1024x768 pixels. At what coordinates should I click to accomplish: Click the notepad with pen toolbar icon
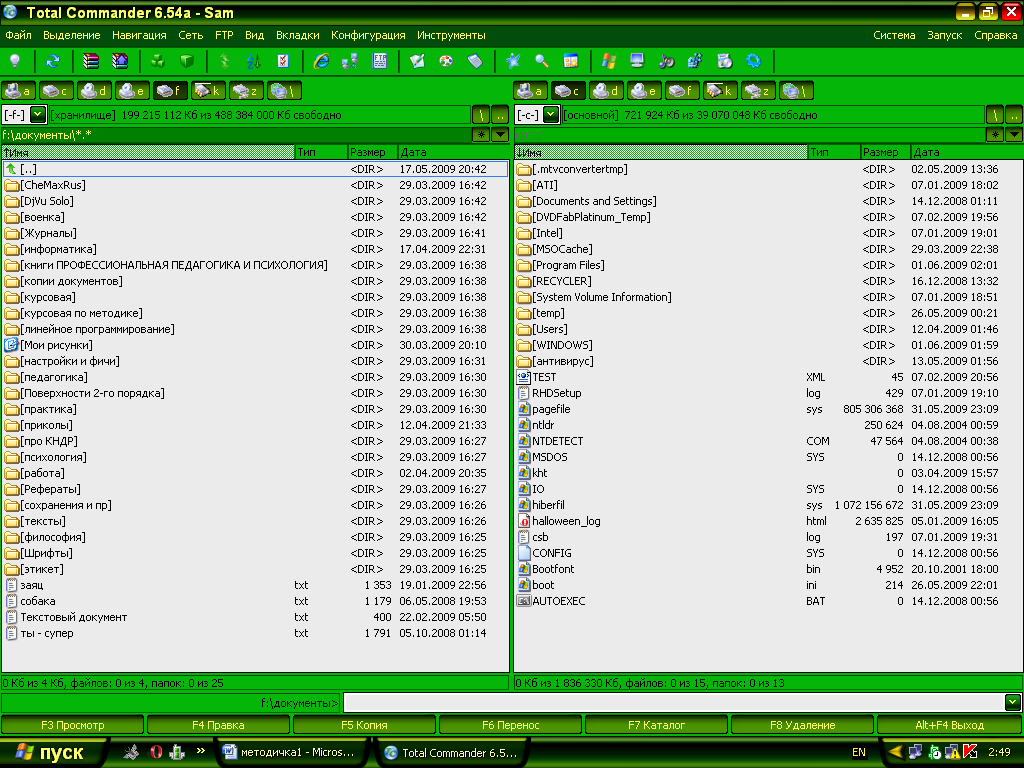417,61
